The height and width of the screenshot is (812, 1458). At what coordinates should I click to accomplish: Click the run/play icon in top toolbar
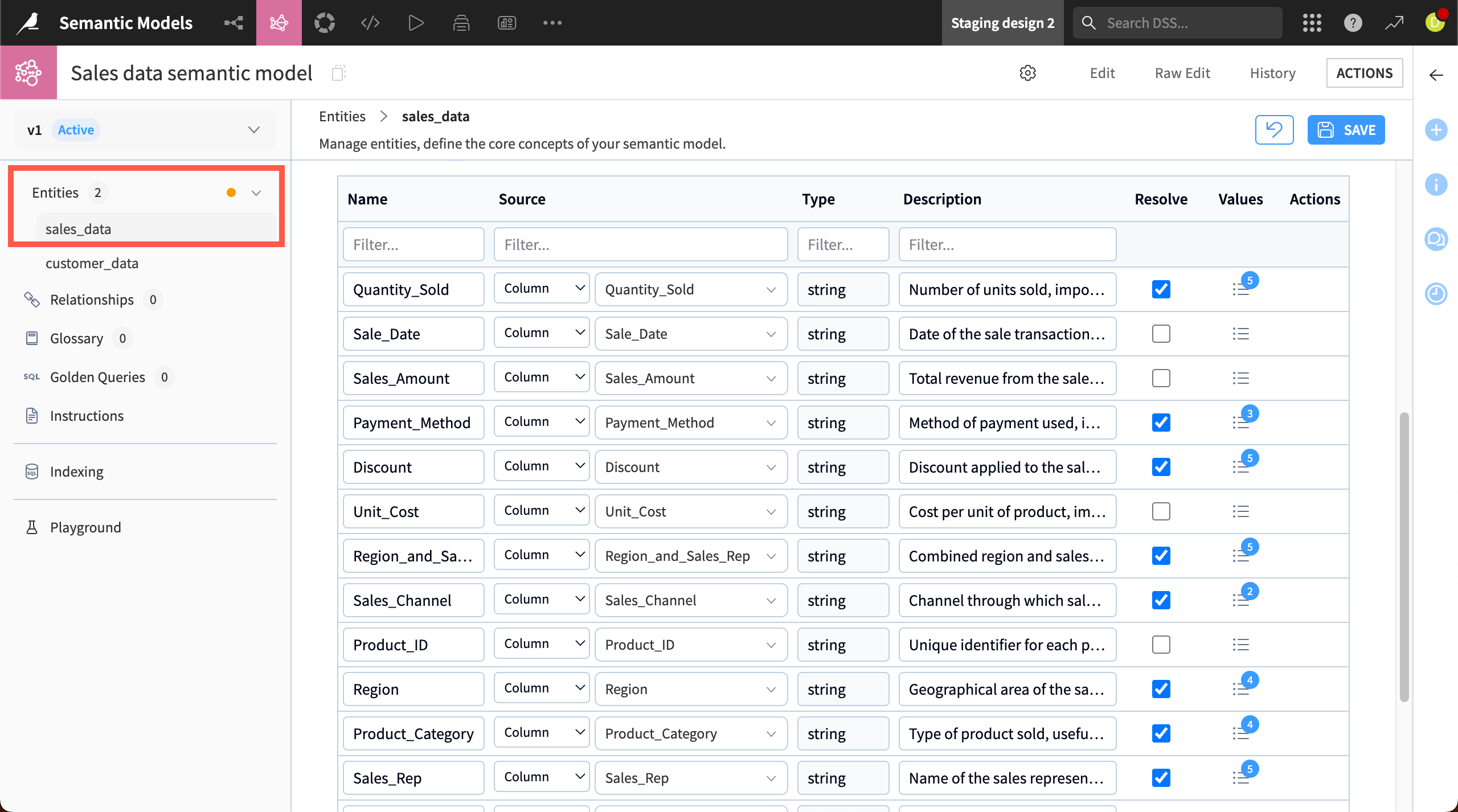415,23
